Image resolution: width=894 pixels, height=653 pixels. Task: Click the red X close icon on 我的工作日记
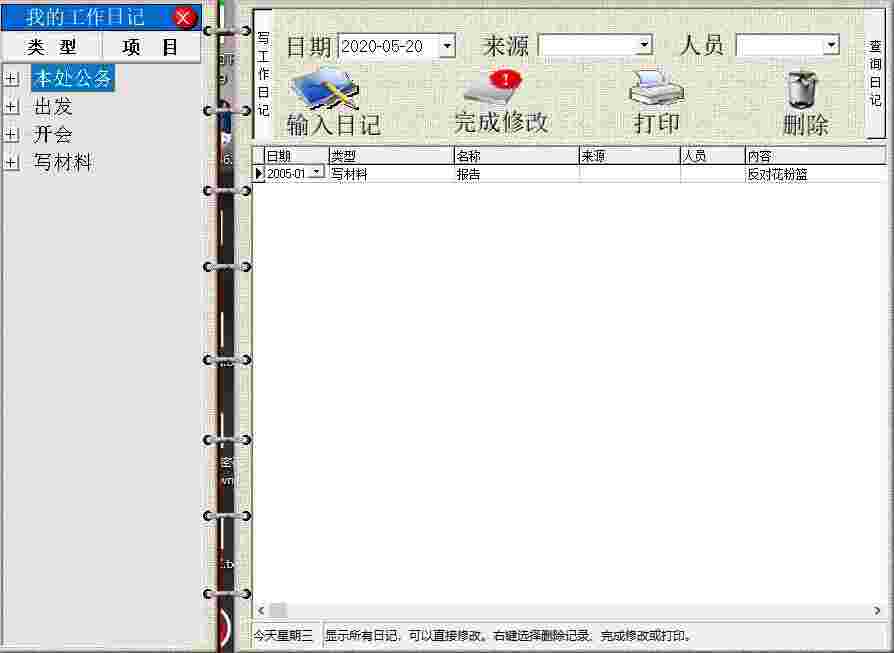click(x=184, y=16)
